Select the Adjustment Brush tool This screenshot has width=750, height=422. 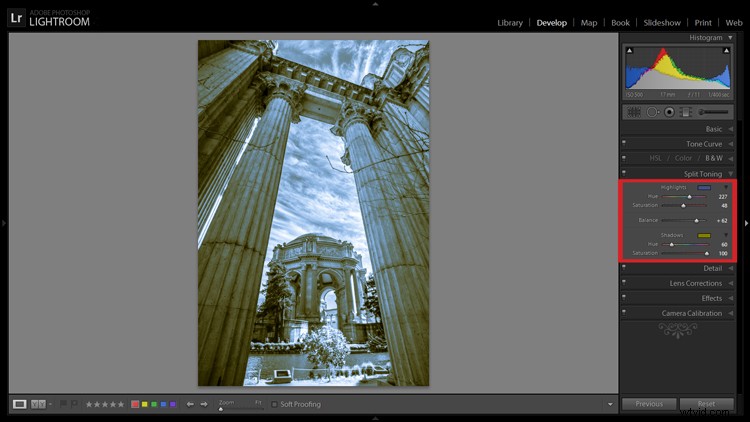click(x=713, y=112)
